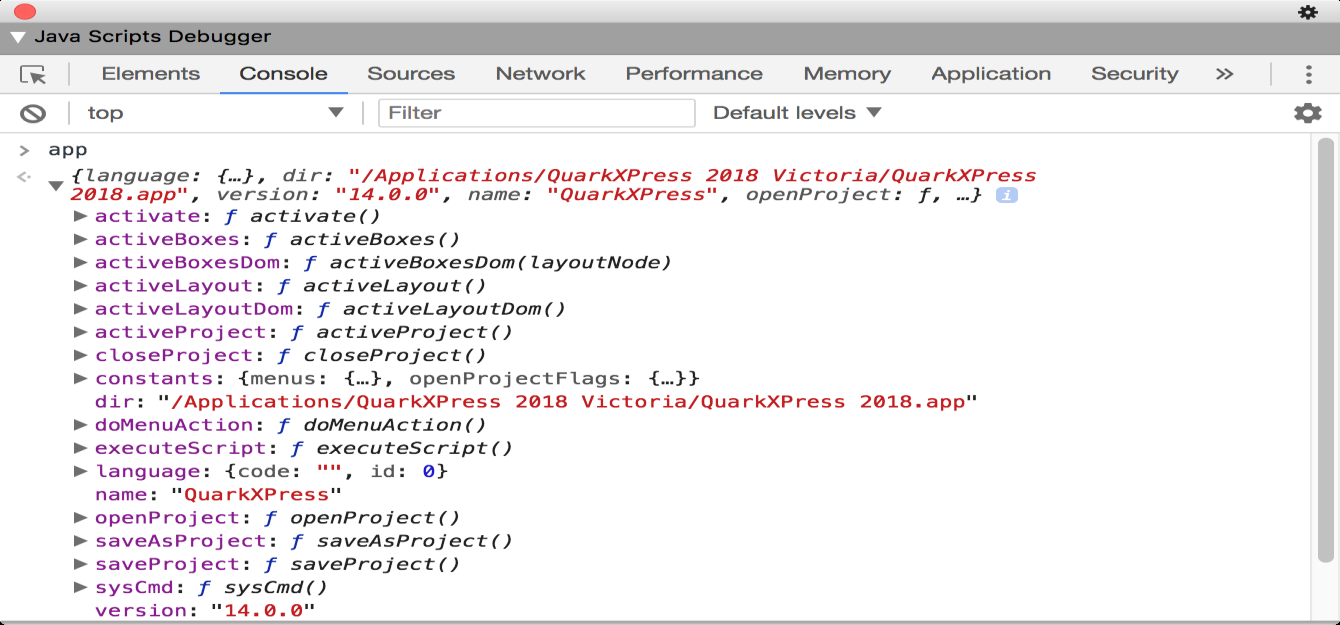Expand the sysCmd function property

(80, 587)
